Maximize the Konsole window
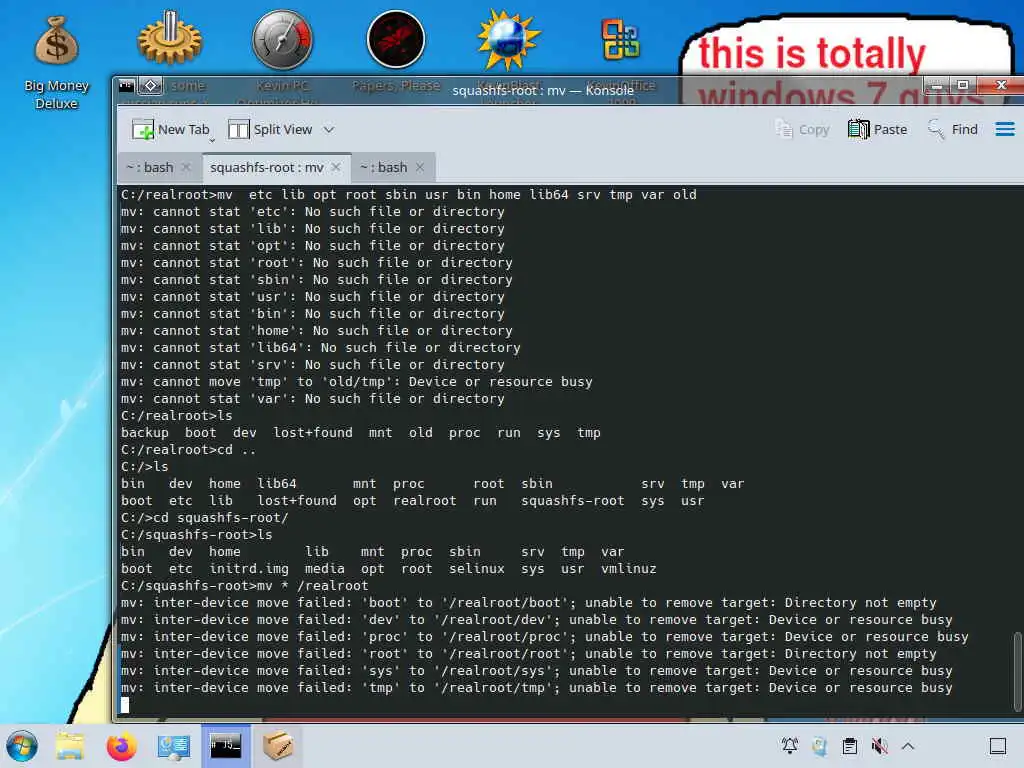Image resolution: width=1024 pixels, height=768 pixels. [x=963, y=86]
